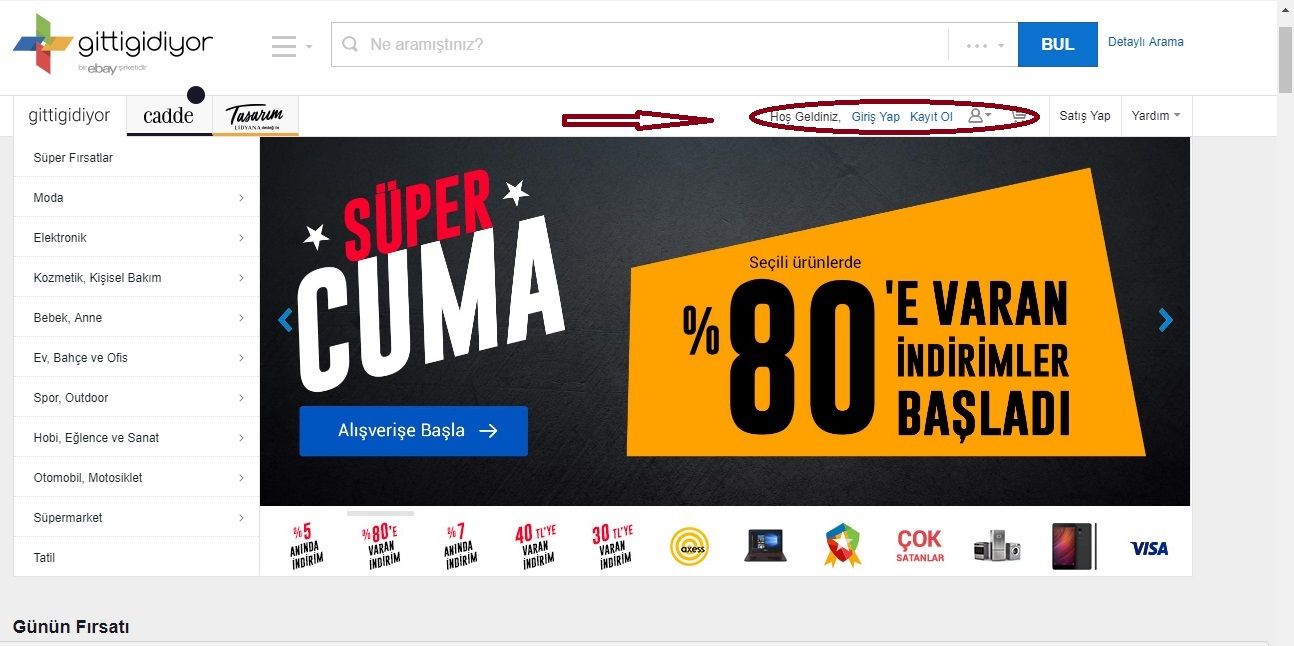This screenshot has height=646, width=1294.
Task: Switch to the Tasarım tab
Action: [x=255, y=116]
